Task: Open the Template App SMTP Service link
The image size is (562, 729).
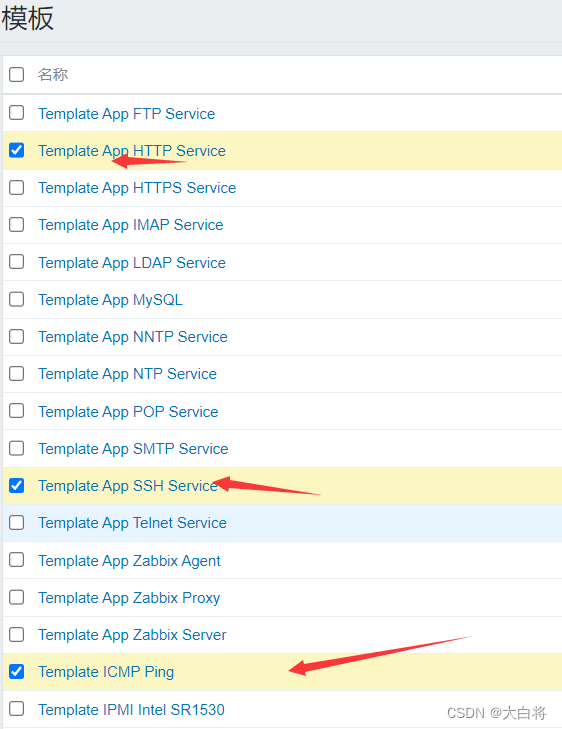Action: coord(133,449)
